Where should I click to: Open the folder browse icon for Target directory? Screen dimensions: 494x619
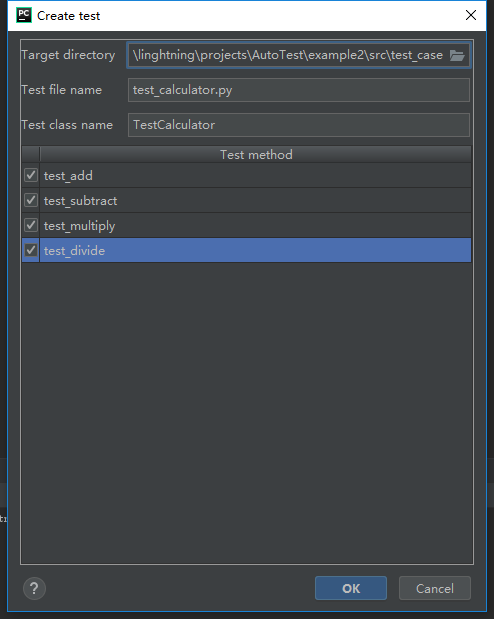coord(457,55)
